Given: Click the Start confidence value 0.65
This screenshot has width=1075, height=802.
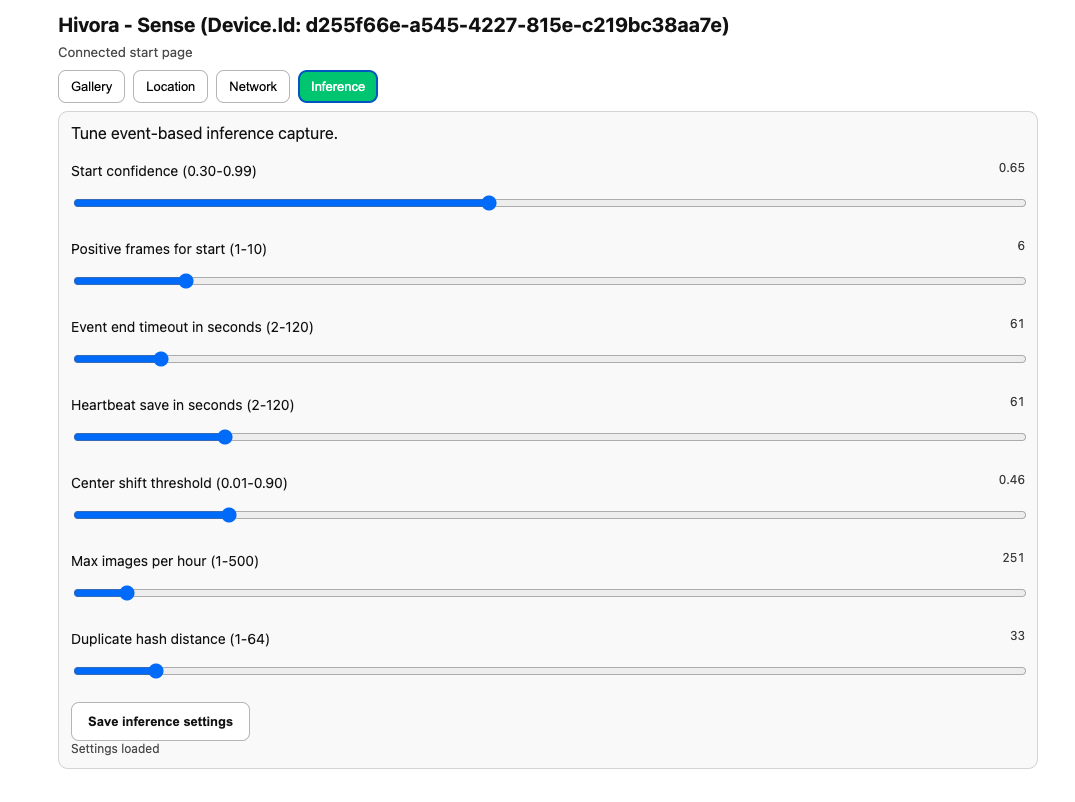Looking at the screenshot, I should (x=1011, y=168).
